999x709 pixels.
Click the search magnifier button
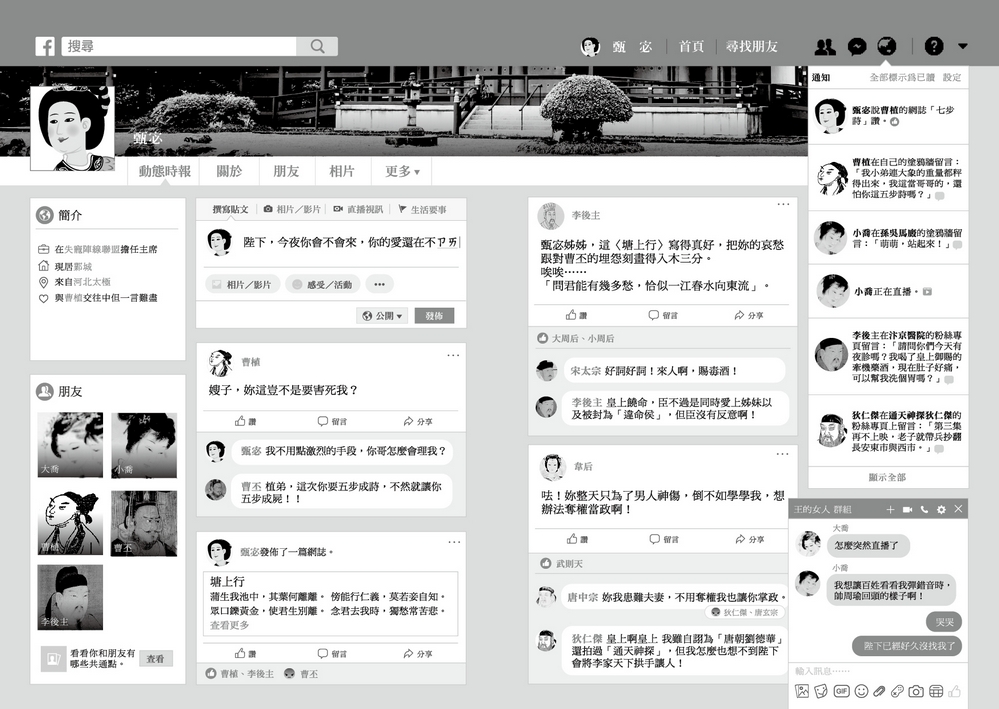pyautogui.click(x=317, y=47)
